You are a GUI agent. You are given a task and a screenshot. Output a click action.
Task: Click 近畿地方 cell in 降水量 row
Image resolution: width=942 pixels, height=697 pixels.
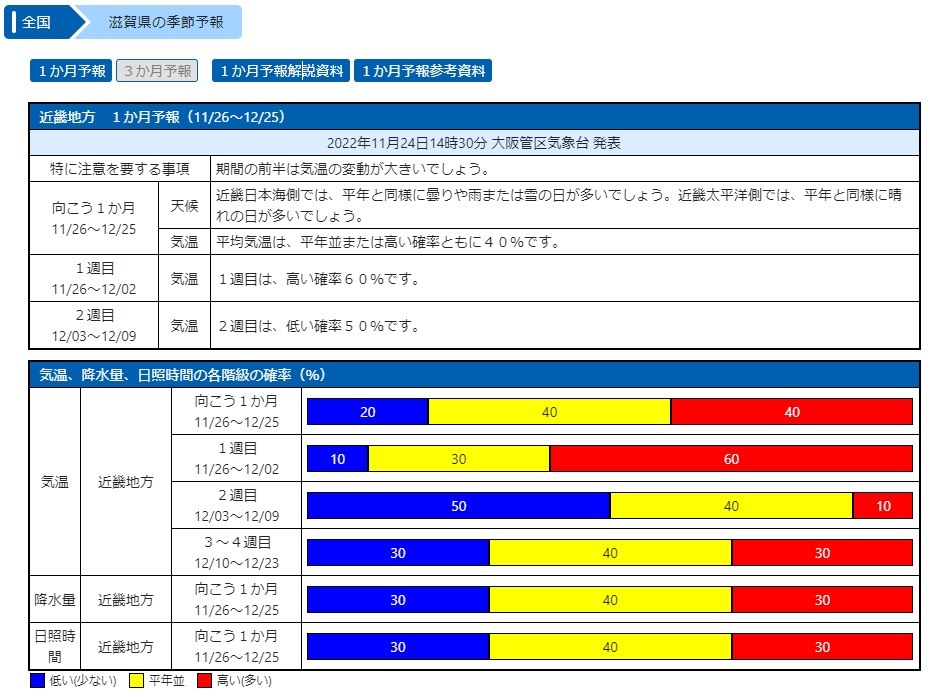tap(126, 600)
